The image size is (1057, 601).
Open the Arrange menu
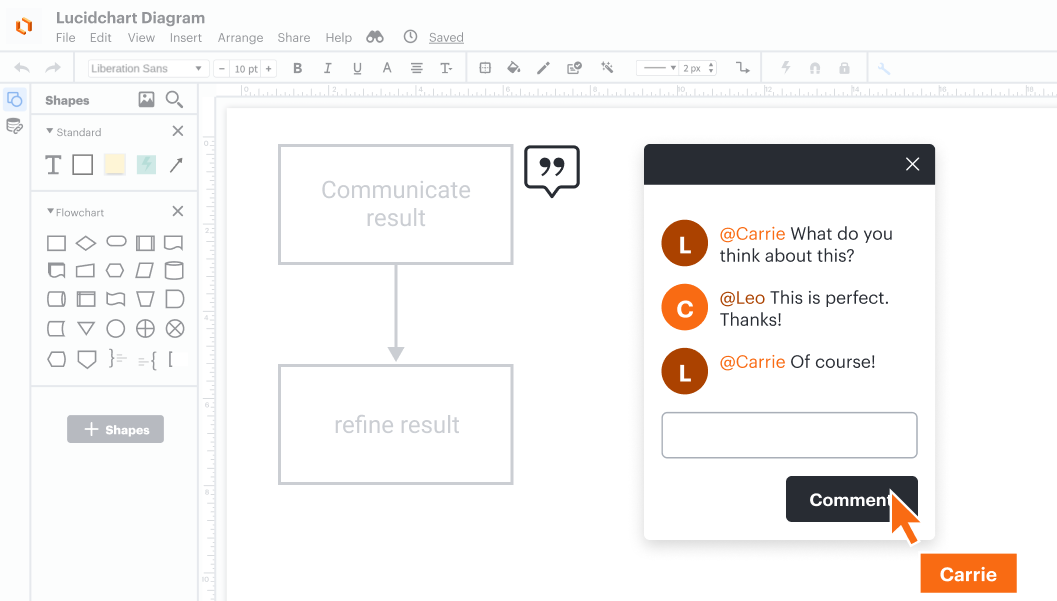click(x=240, y=38)
